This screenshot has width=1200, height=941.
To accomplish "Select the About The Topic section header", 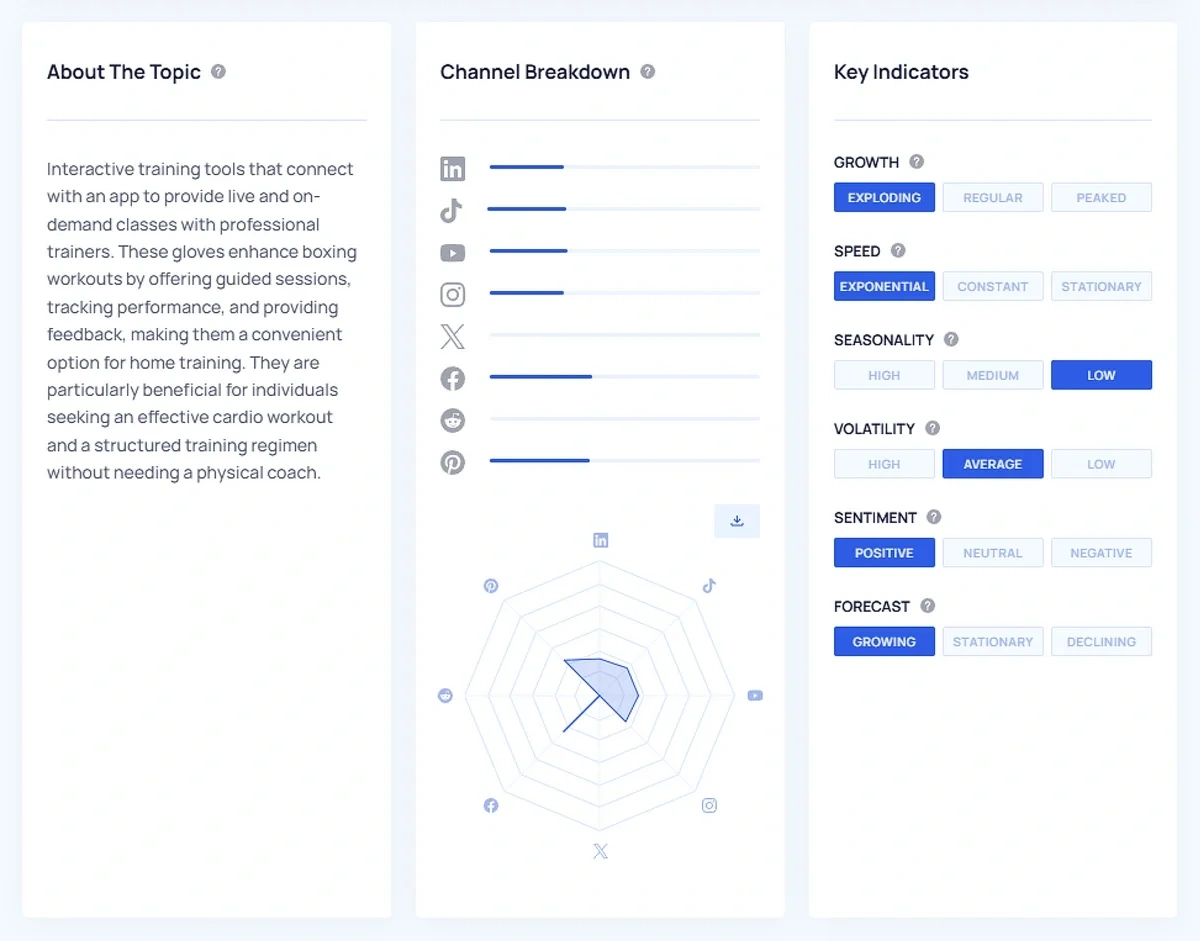I will 124,71.
